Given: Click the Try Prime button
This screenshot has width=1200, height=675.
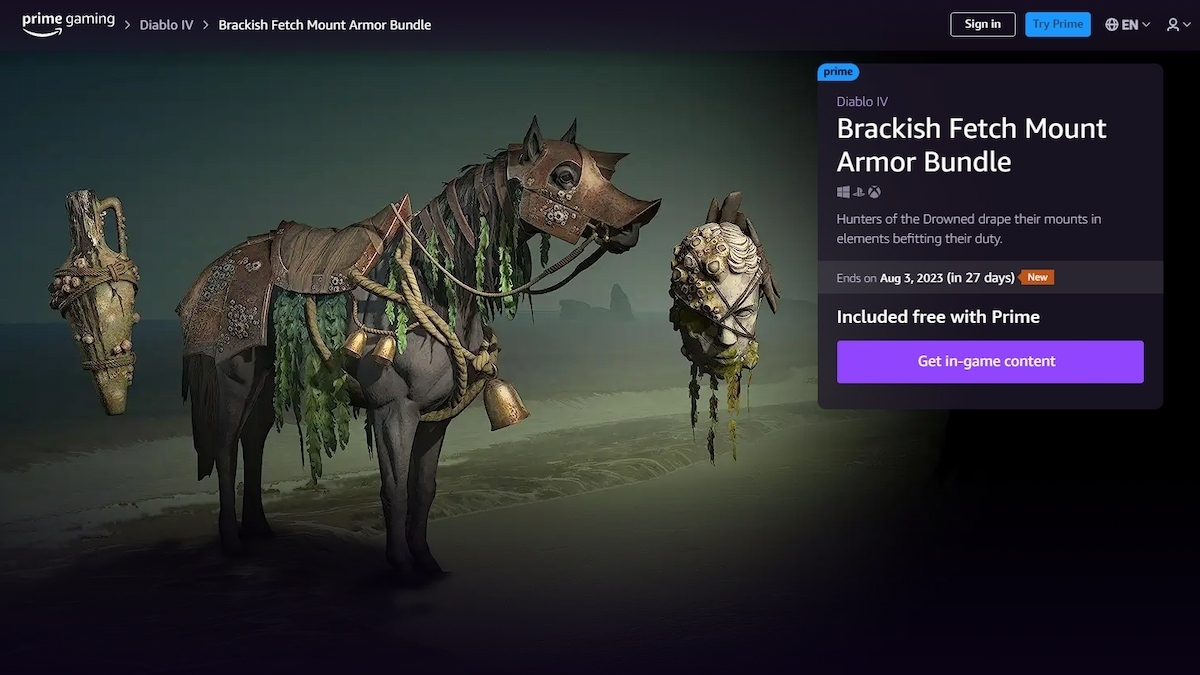Looking at the screenshot, I should click(x=1058, y=25).
